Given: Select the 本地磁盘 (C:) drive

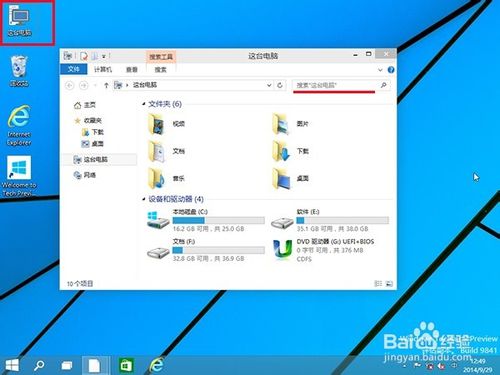Looking at the screenshot, I should click(205, 220).
